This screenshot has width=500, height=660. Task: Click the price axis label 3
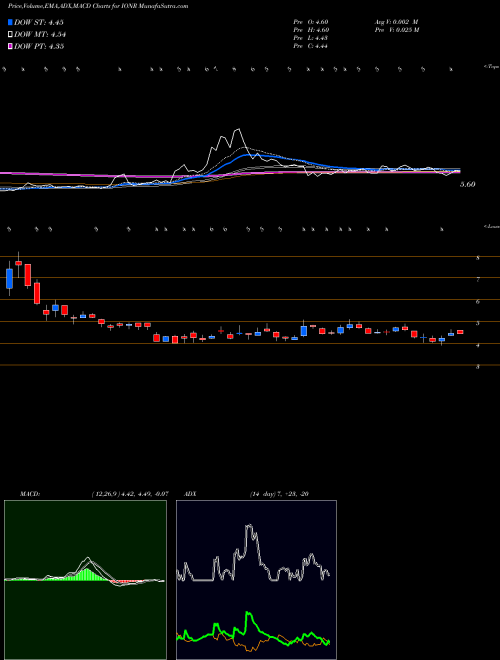coord(478,367)
